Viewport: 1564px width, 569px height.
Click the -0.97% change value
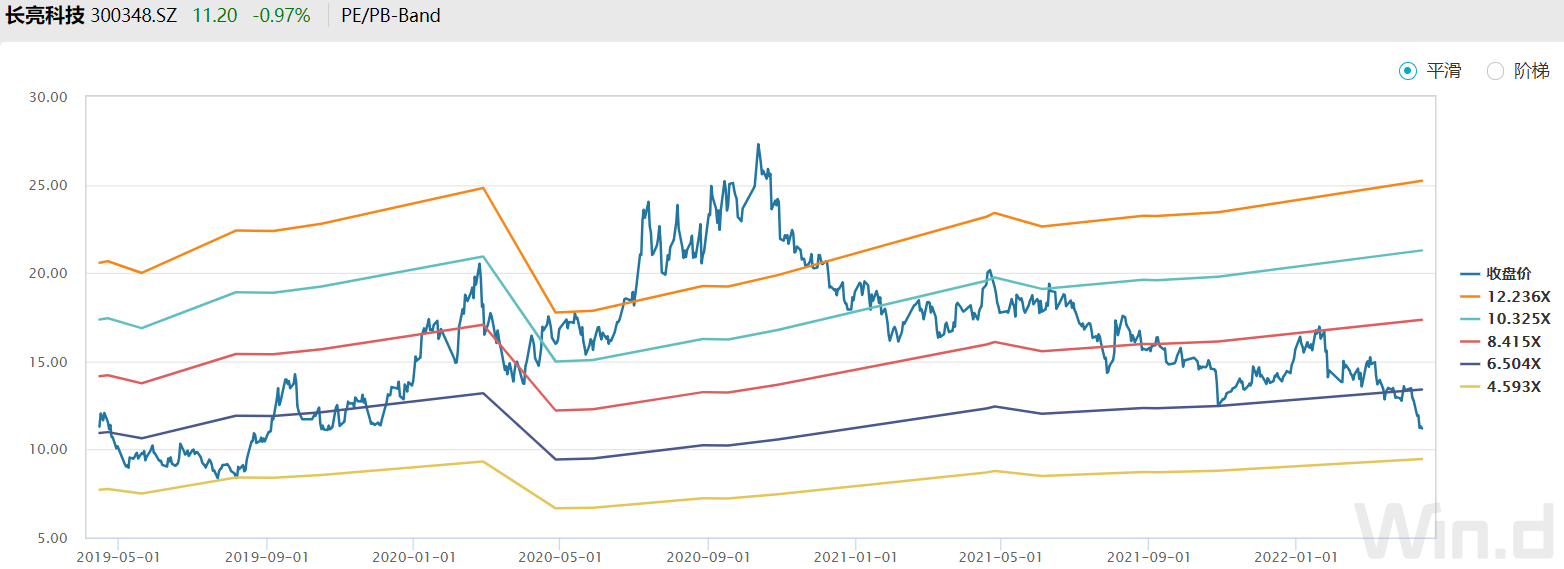point(280,16)
